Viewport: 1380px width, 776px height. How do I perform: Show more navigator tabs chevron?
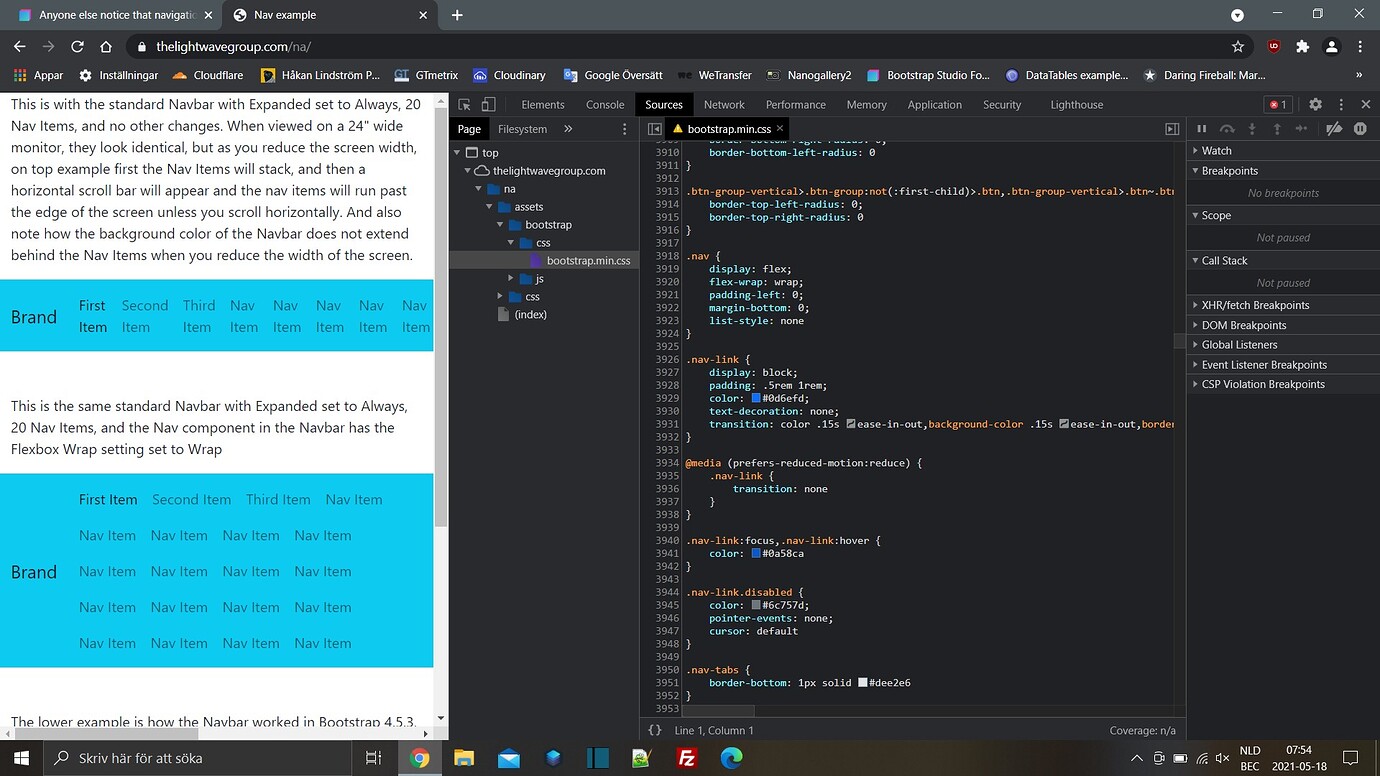point(568,129)
